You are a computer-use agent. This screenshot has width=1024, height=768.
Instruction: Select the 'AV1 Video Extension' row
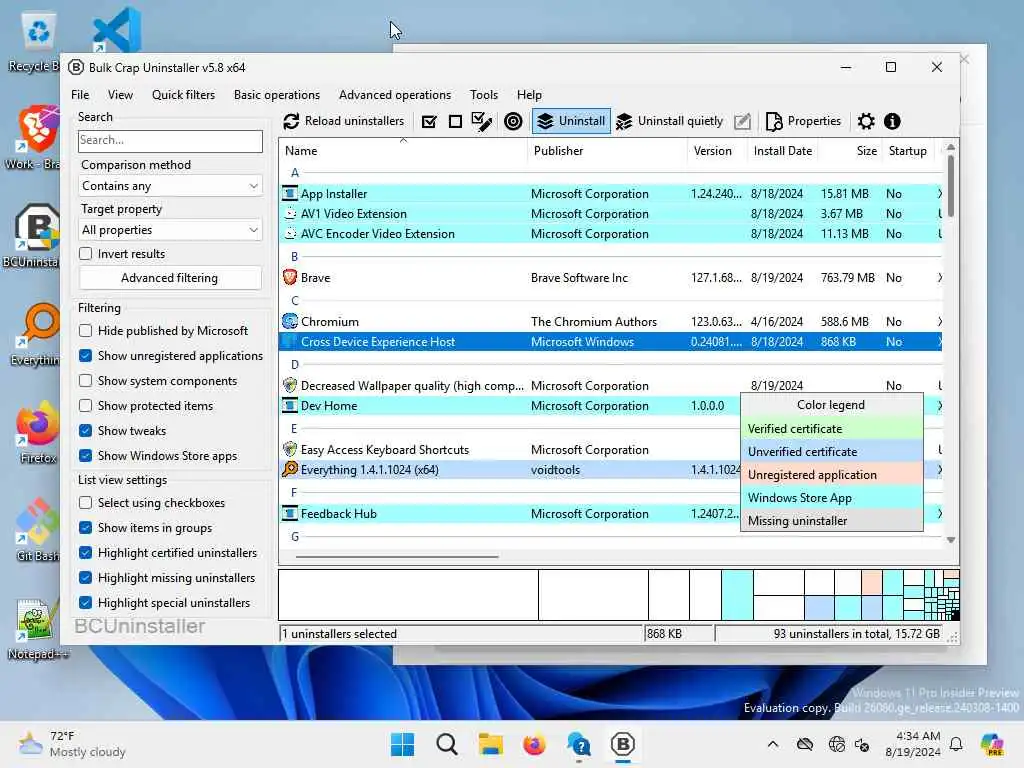click(x=611, y=214)
